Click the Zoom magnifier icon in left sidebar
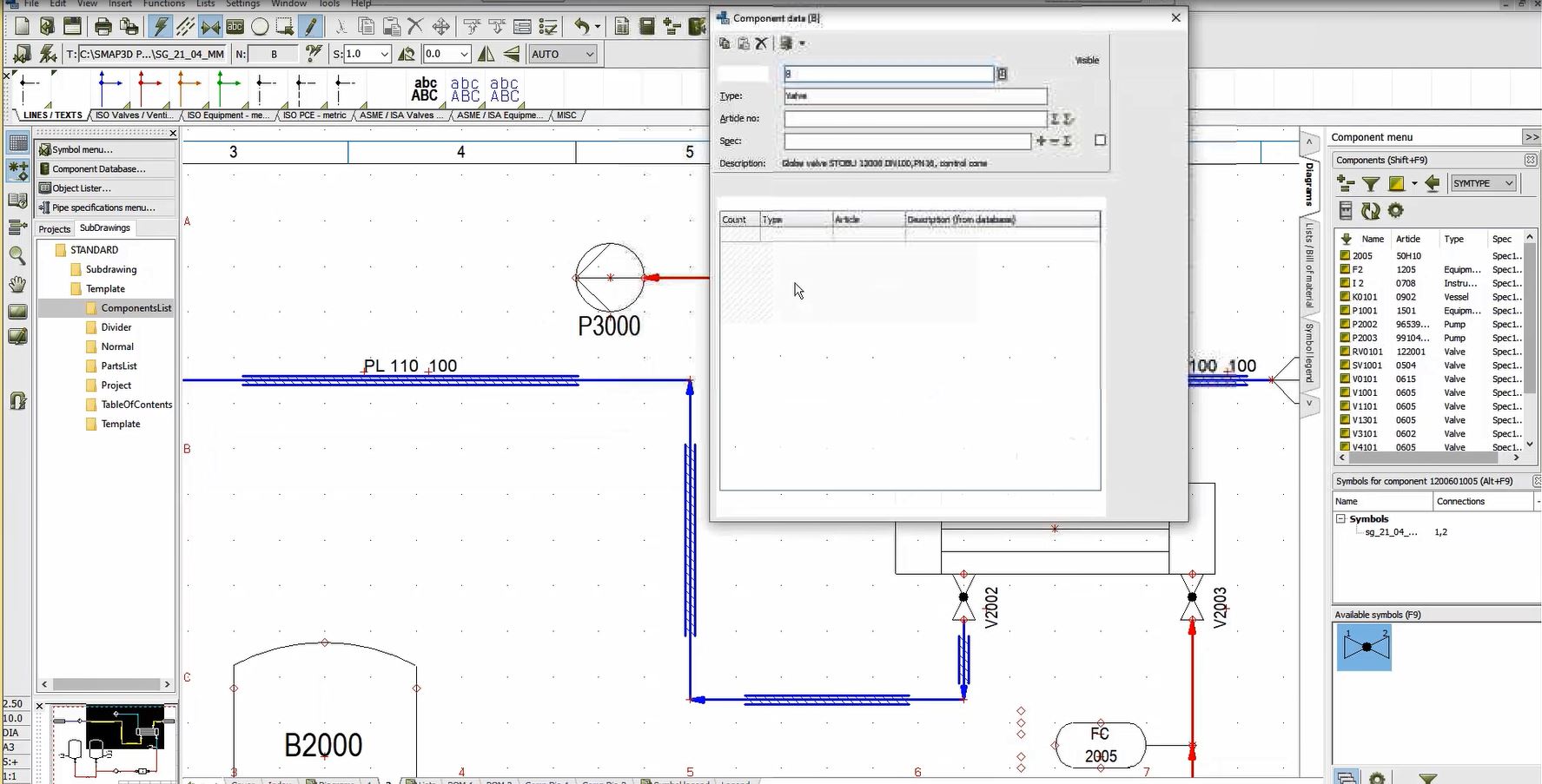Viewport: 1542px width, 784px height. 17,255
